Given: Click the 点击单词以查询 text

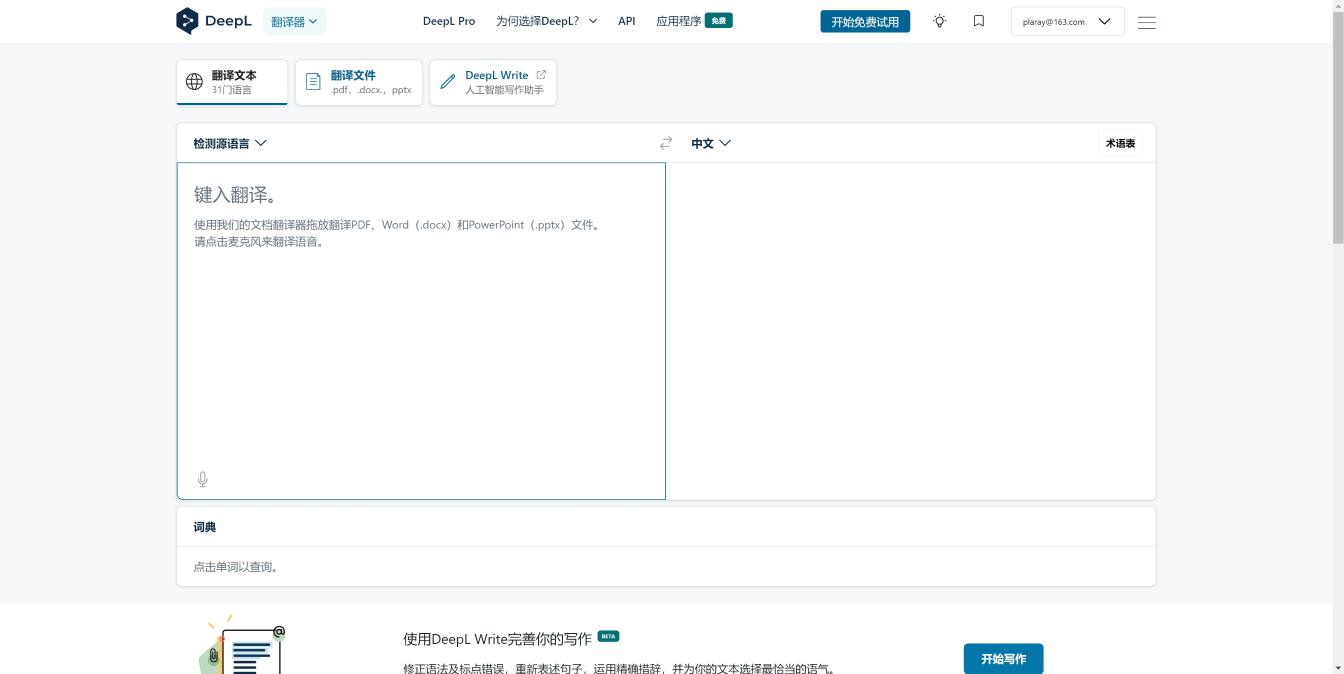Looking at the screenshot, I should [x=237, y=567].
